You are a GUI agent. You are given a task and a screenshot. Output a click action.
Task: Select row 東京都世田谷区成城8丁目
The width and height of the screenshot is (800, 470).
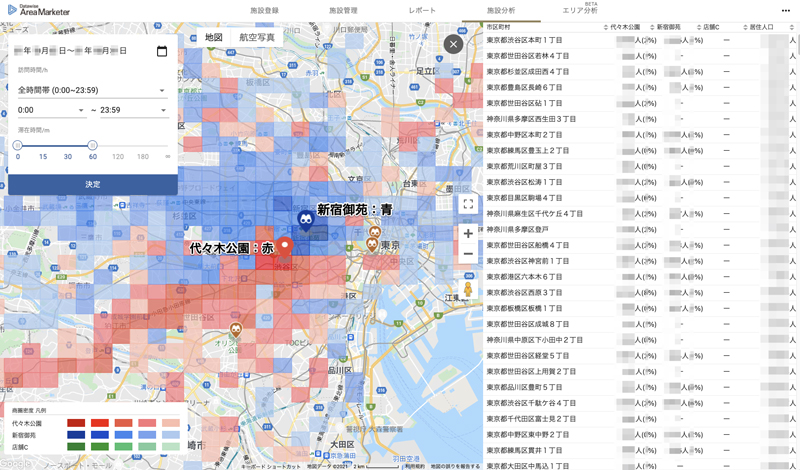pyautogui.click(x=641, y=324)
